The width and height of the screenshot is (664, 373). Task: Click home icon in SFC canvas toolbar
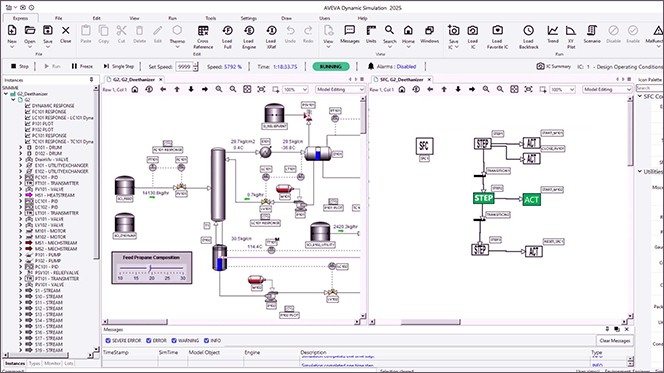point(402,89)
